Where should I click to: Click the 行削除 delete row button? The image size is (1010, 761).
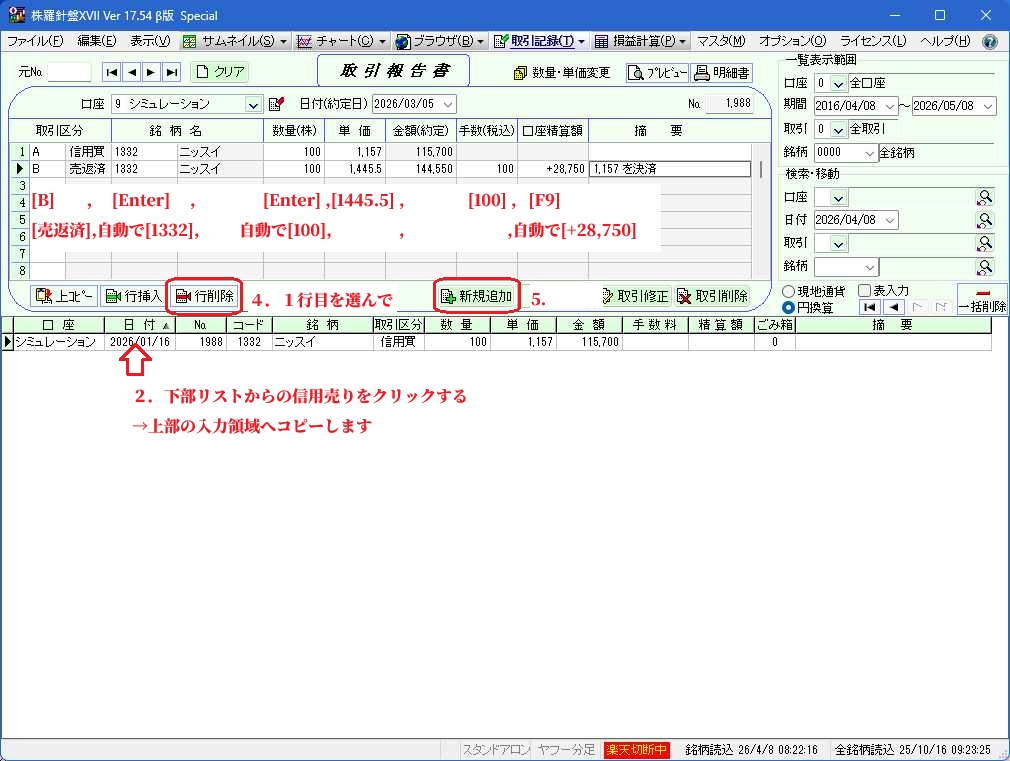205,296
